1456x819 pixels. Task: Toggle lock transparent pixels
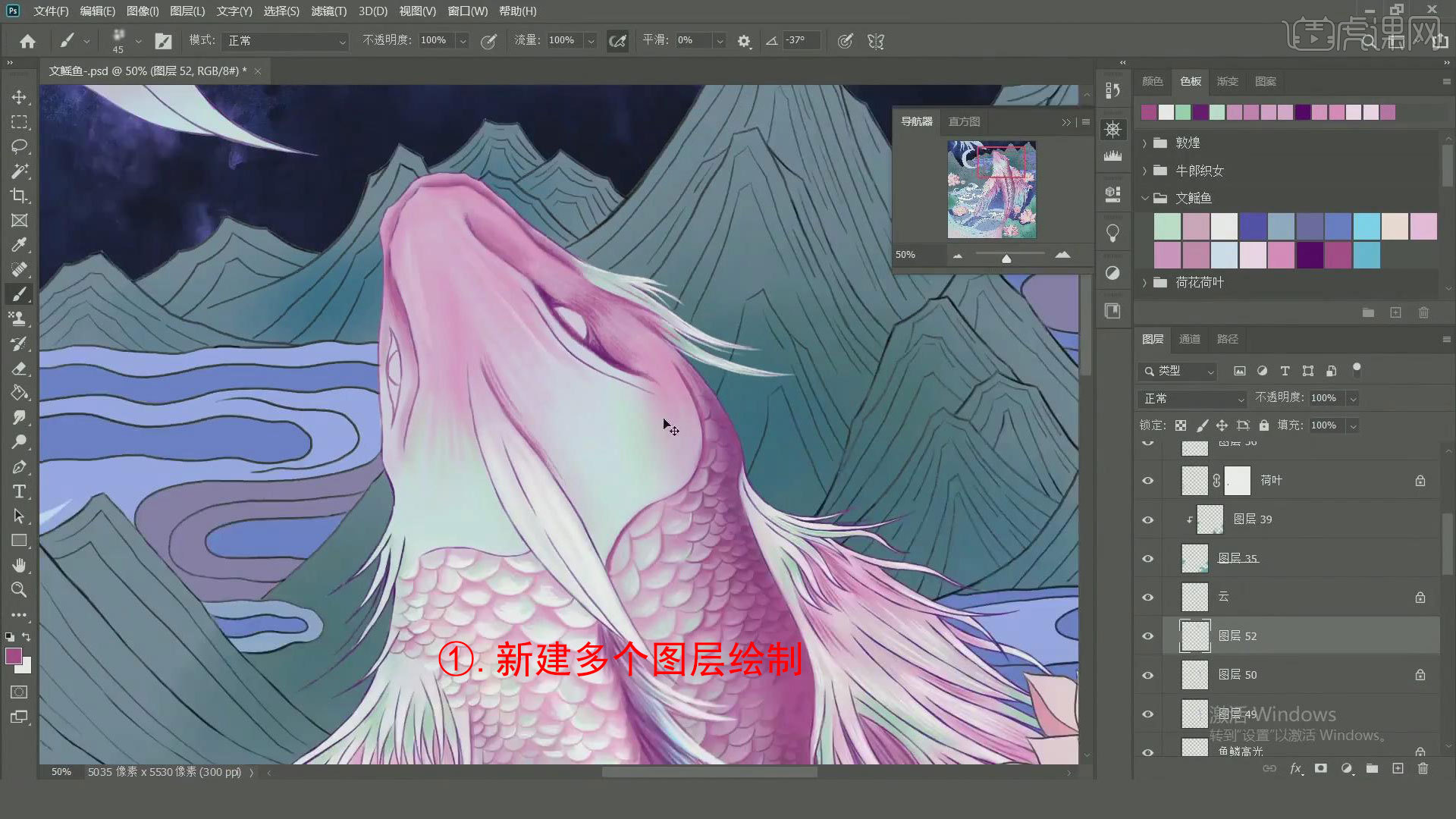(x=1181, y=425)
